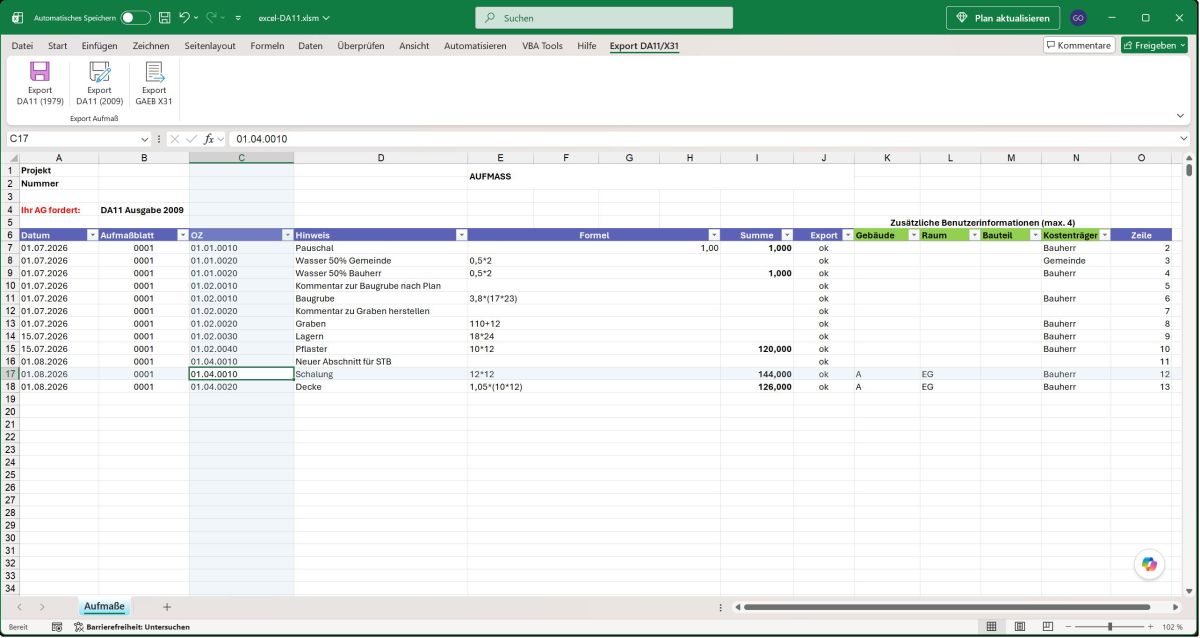Viewport: 1200px width, 638px height.
Task: Switch to the Automatisieren ribbon tab
Action: coord(475,46)
